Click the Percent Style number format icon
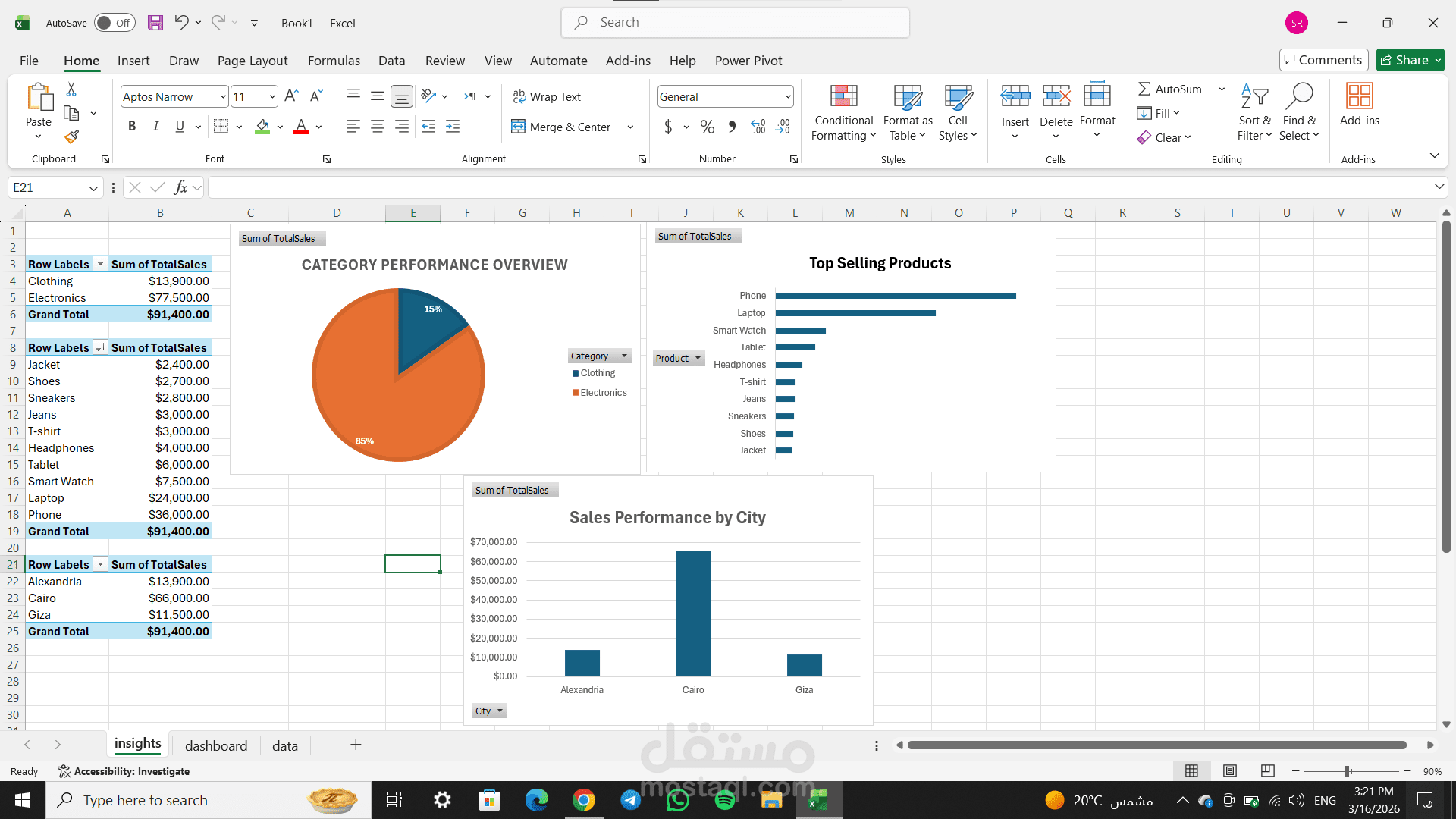Viewport: 1456px width, 819px height. click(707, 127)
